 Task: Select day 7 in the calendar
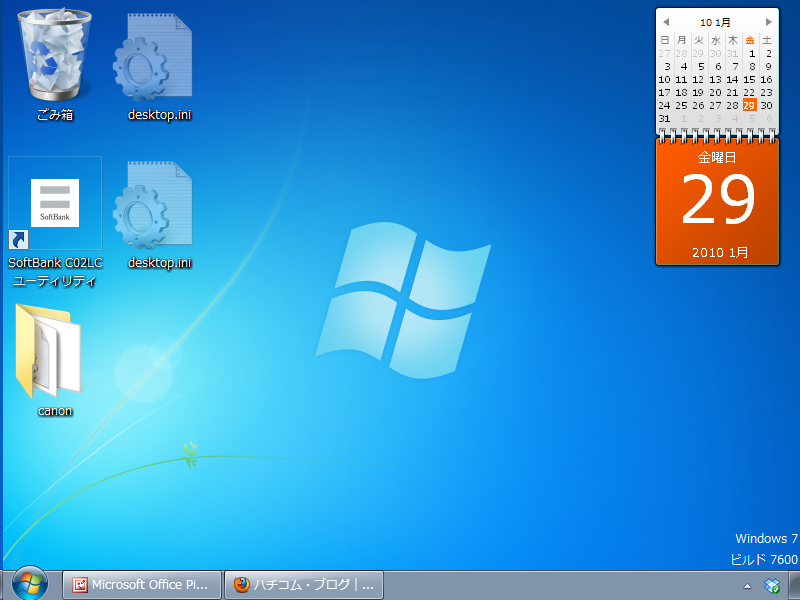click(735, 66)
